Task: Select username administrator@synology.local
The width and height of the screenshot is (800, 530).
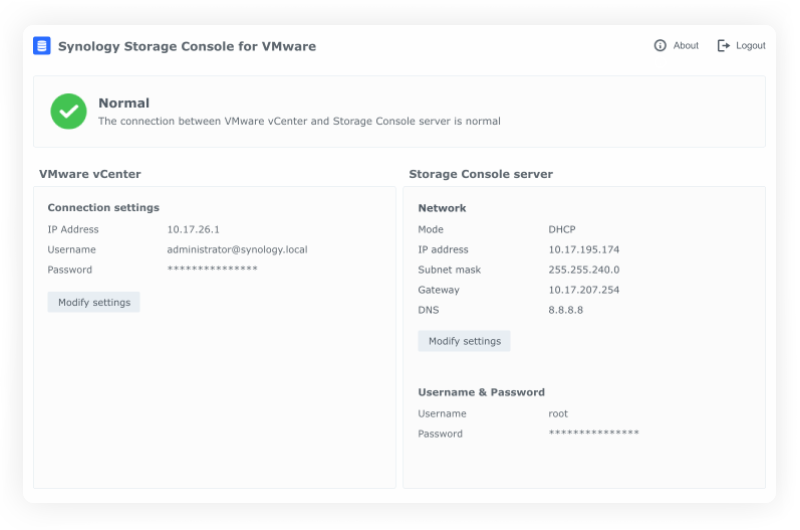Action: [x=237, y=249]
